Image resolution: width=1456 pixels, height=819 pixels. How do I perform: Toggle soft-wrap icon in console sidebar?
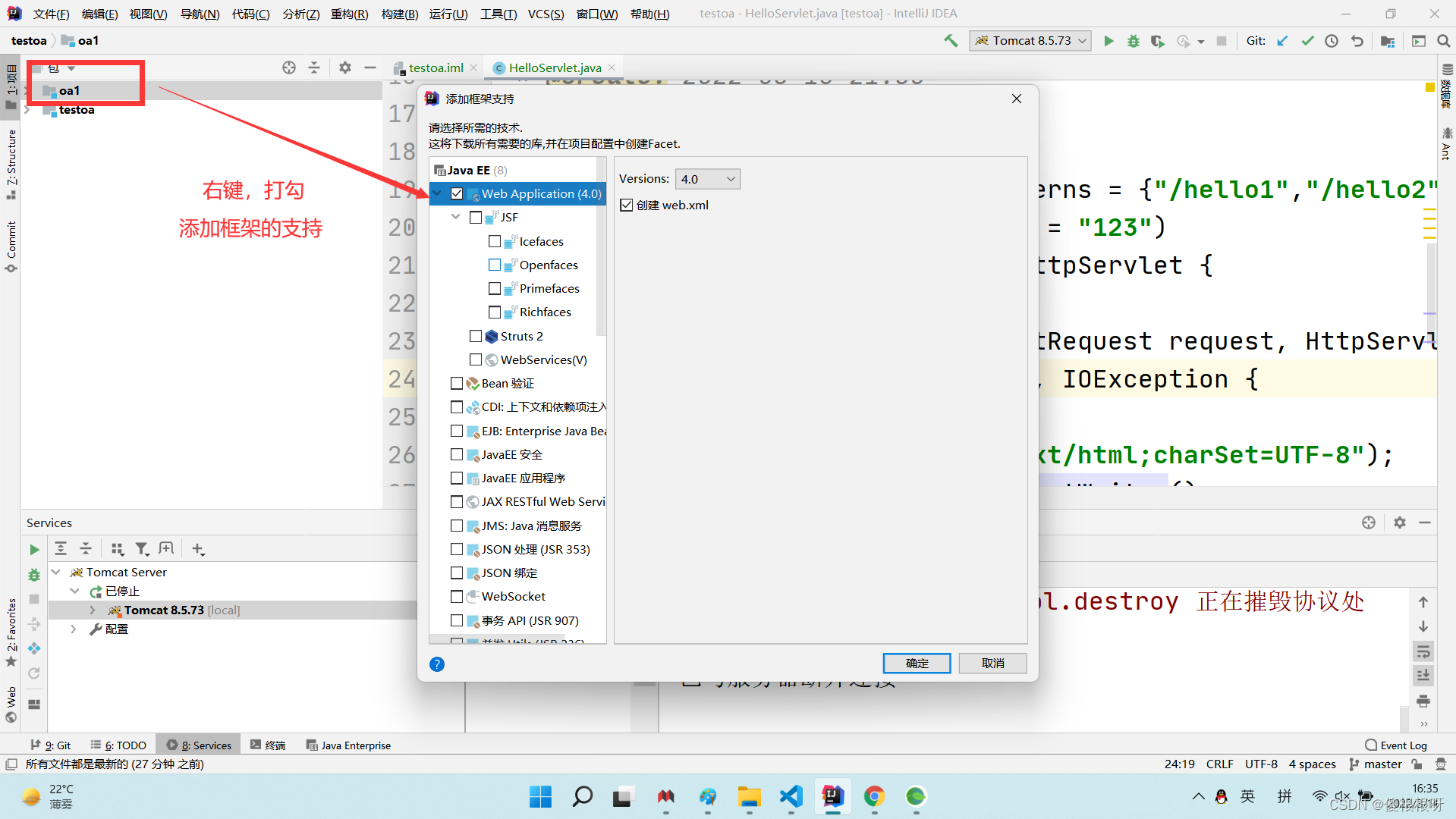1423,651
